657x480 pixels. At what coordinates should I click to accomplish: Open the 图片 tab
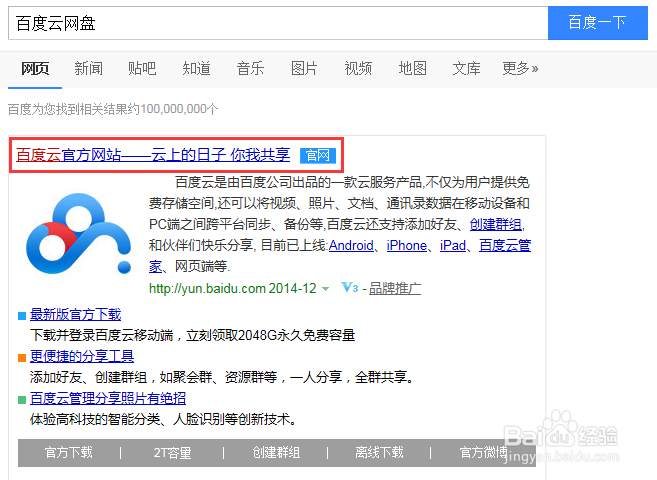coord(304,68)
